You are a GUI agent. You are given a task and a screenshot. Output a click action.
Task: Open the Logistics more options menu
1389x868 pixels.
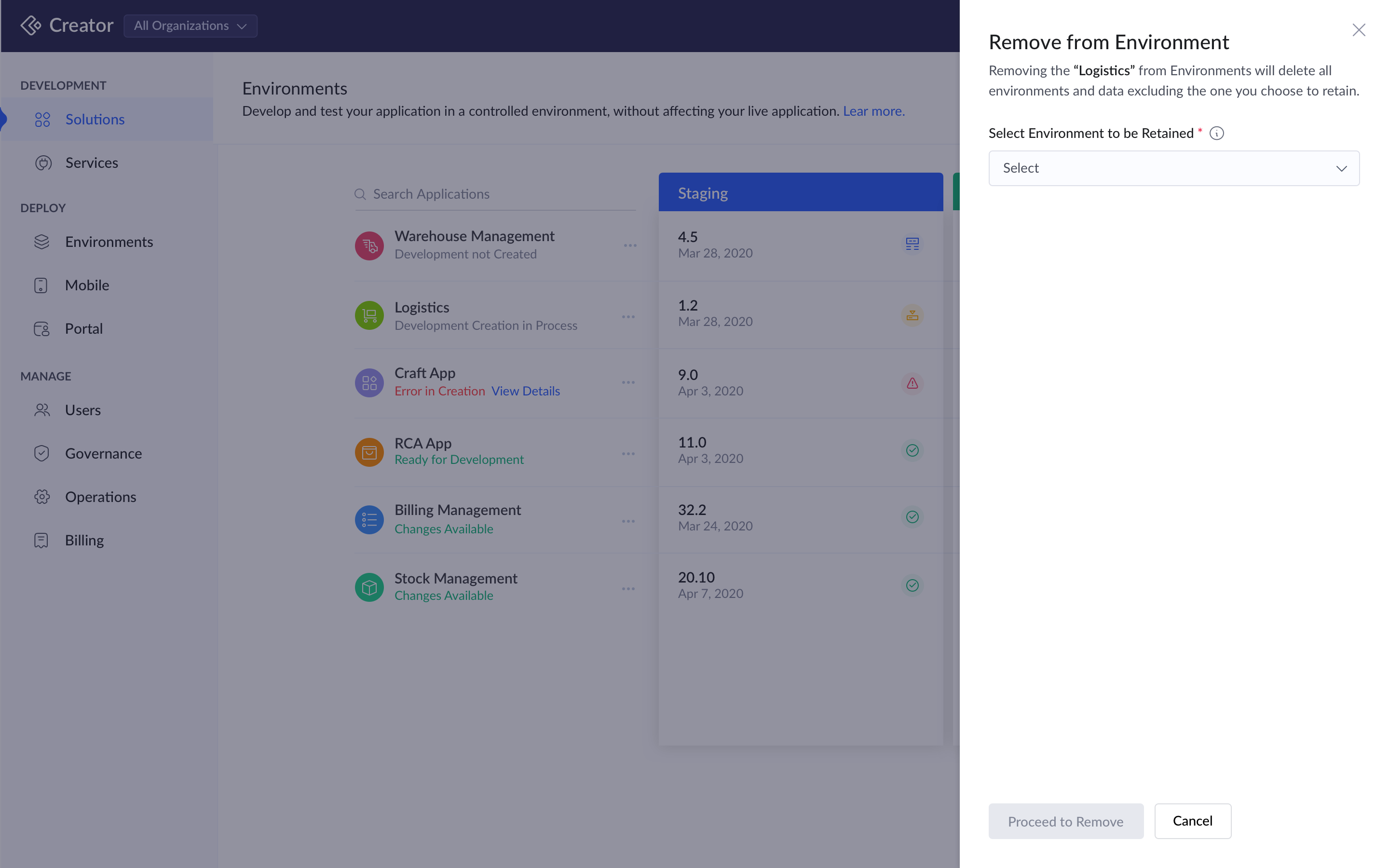point(628,317)
